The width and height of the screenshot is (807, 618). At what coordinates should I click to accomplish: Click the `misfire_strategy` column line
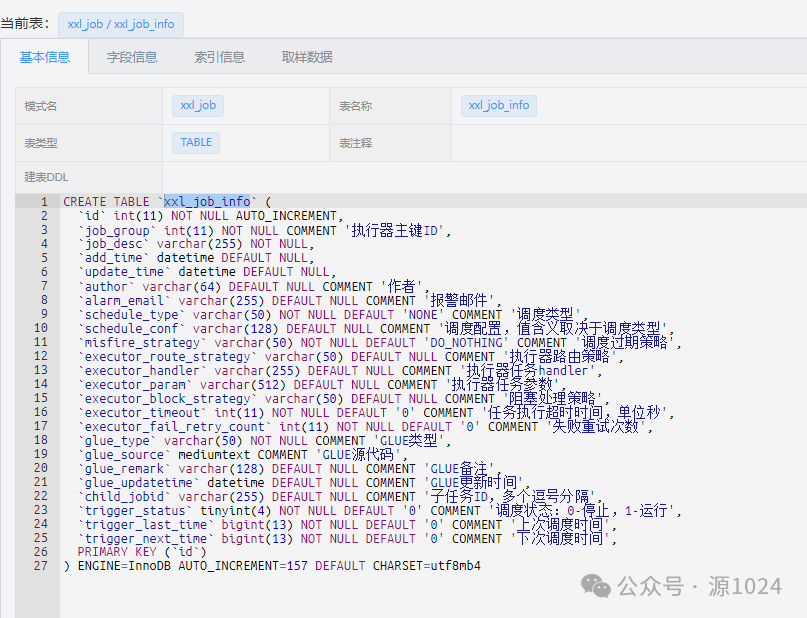click(380, 342)
